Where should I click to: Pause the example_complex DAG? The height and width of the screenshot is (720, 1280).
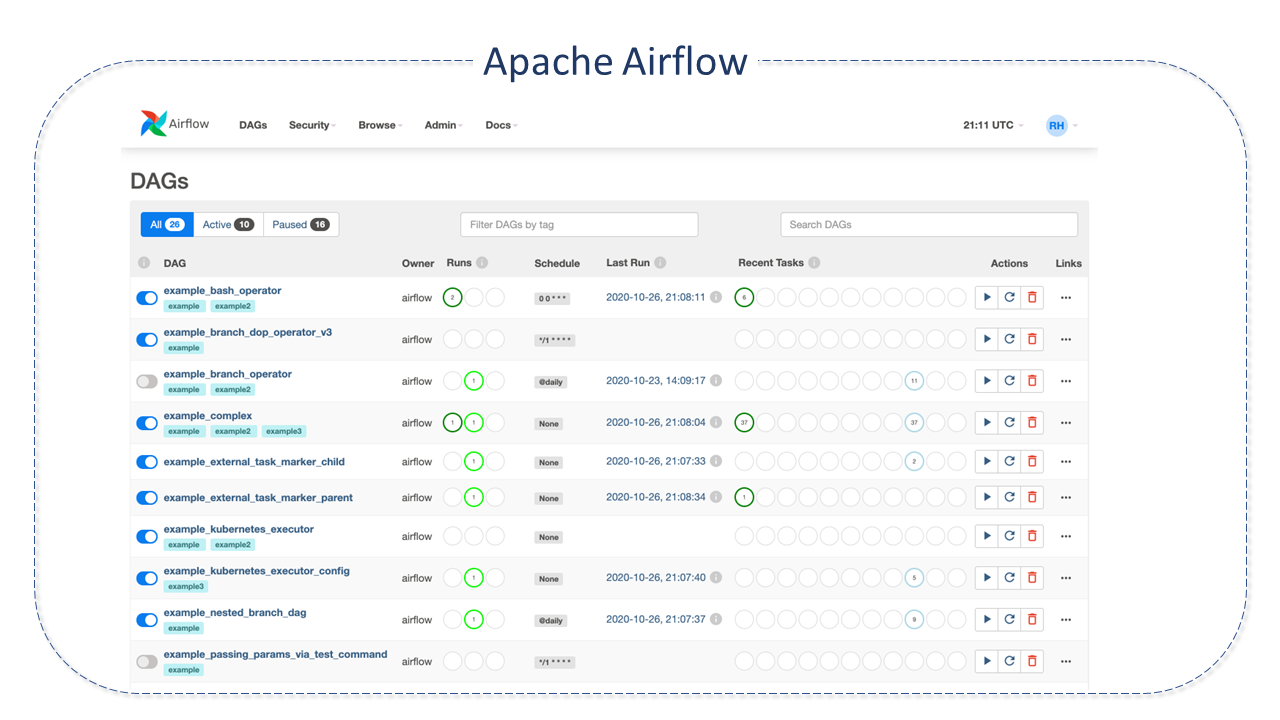[147, 423]
